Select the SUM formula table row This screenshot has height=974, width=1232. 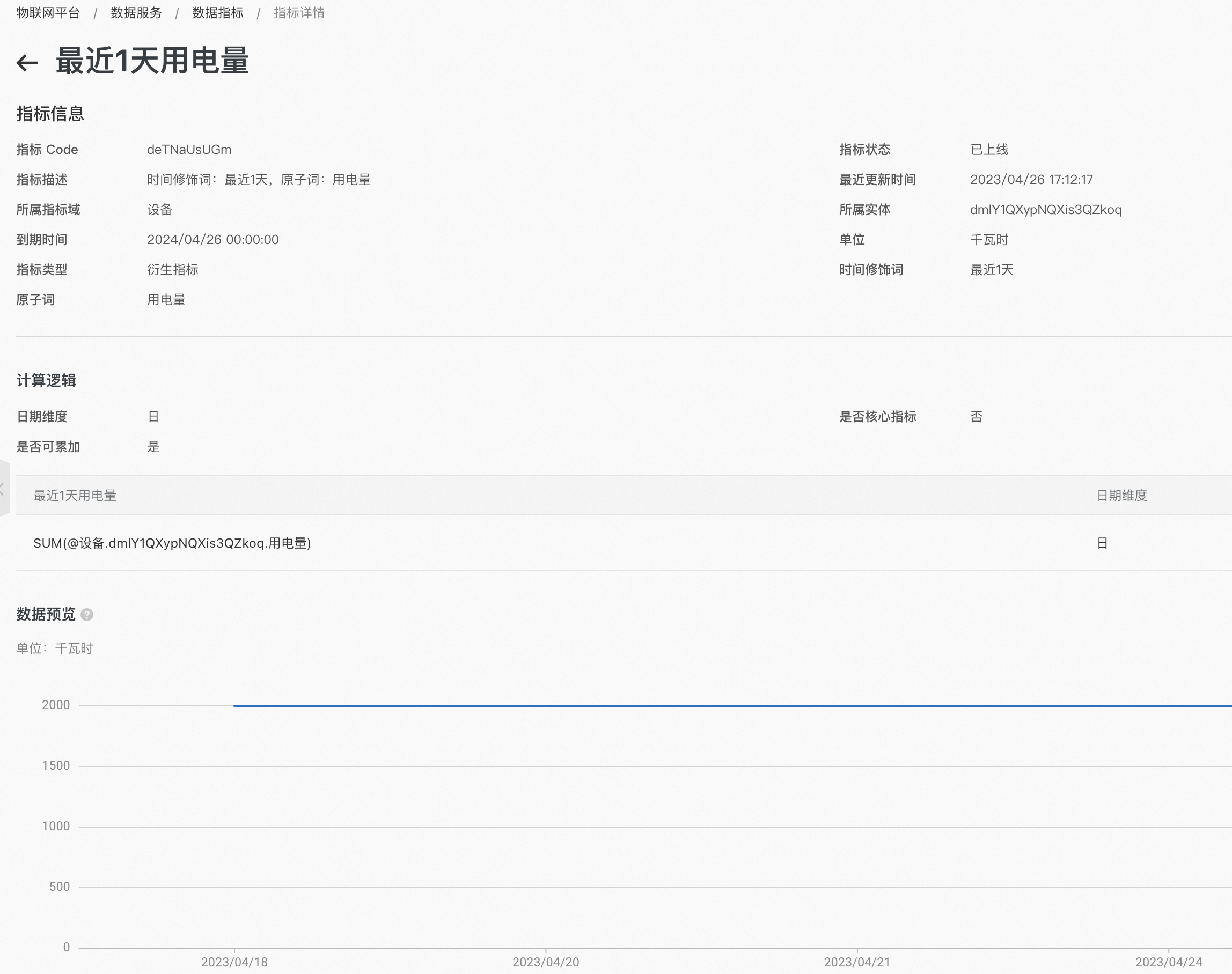click(172, 543)
